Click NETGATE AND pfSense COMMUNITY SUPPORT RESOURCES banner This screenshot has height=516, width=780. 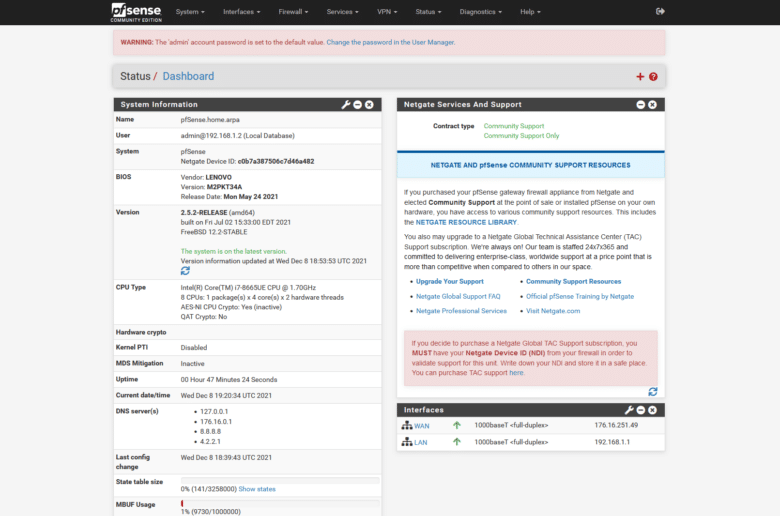[530, 165]
